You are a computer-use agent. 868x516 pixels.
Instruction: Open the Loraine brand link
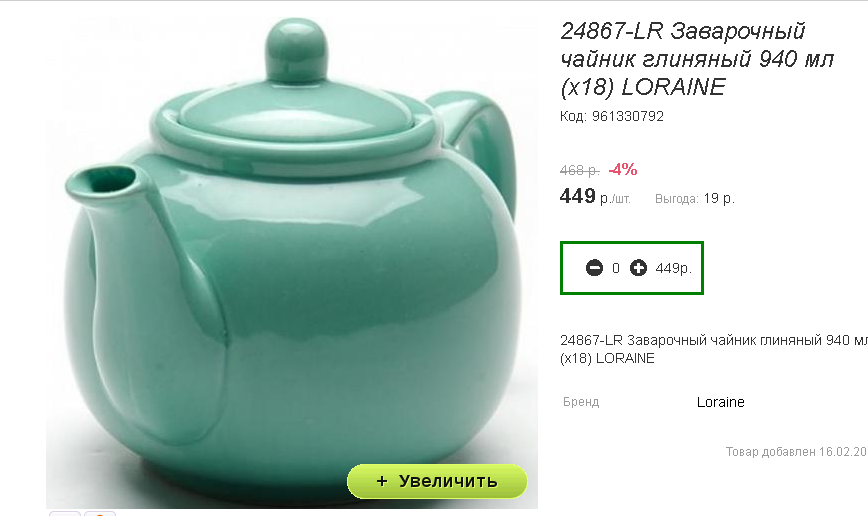point(720,402)
